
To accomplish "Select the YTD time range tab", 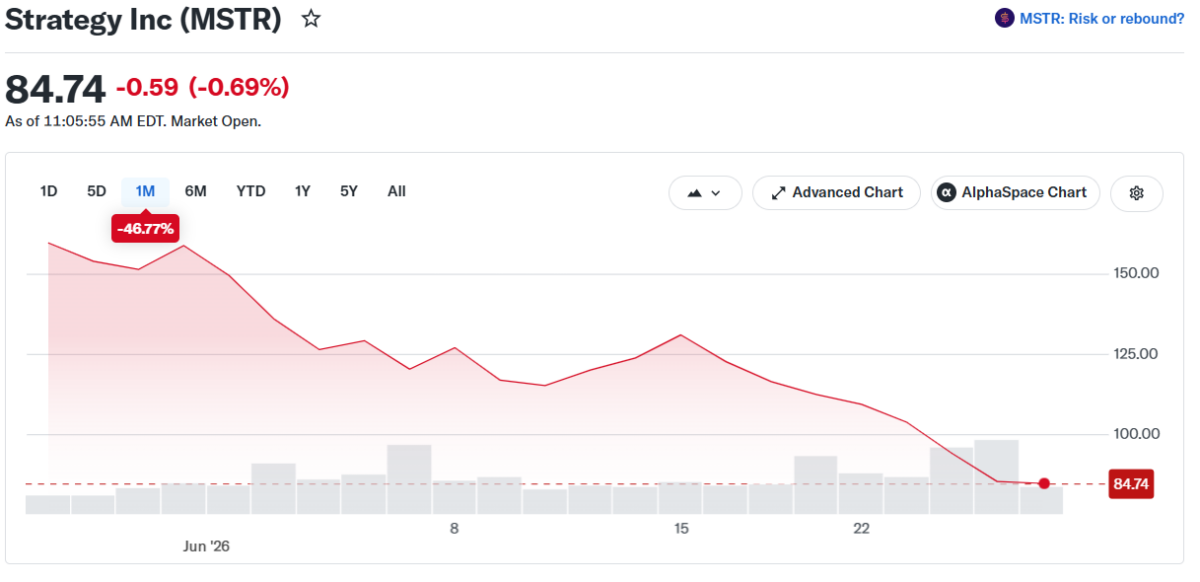I will coord(251,191).
